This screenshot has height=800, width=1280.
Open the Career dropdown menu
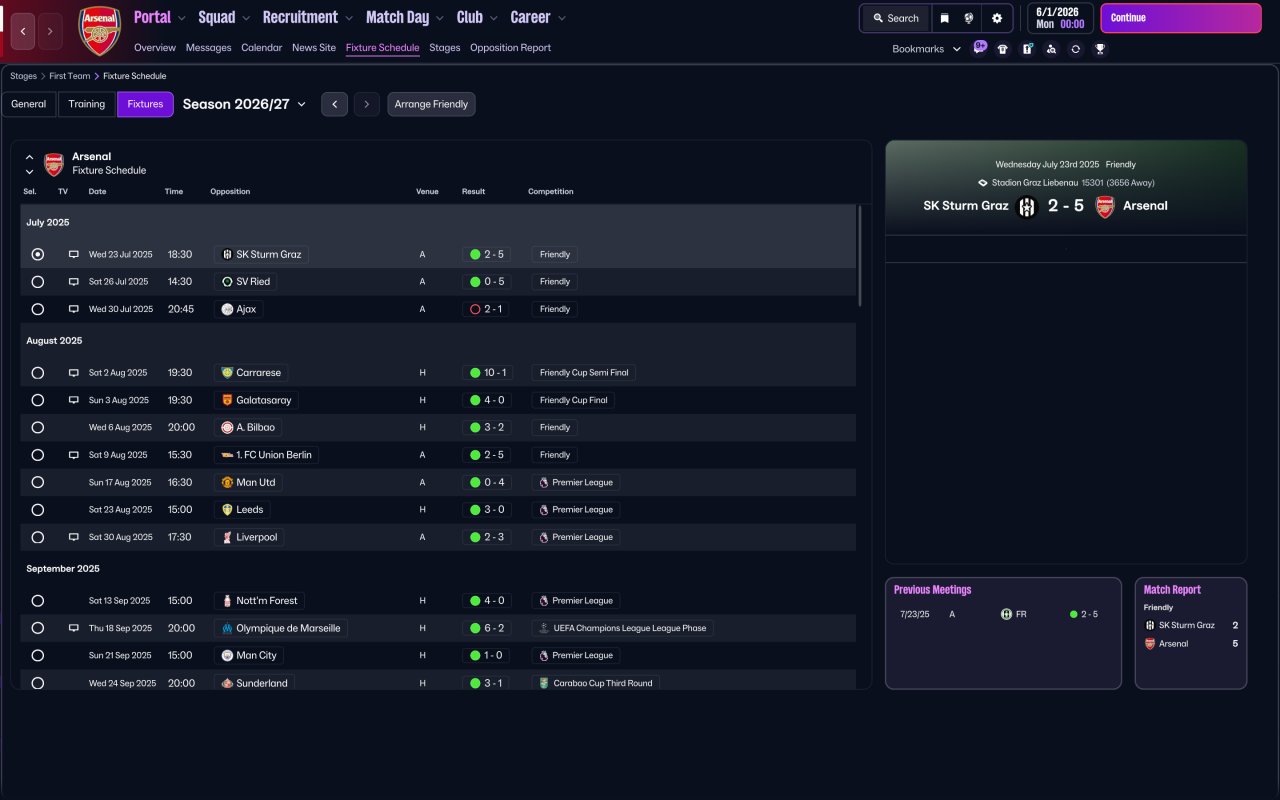click(538, 17)
